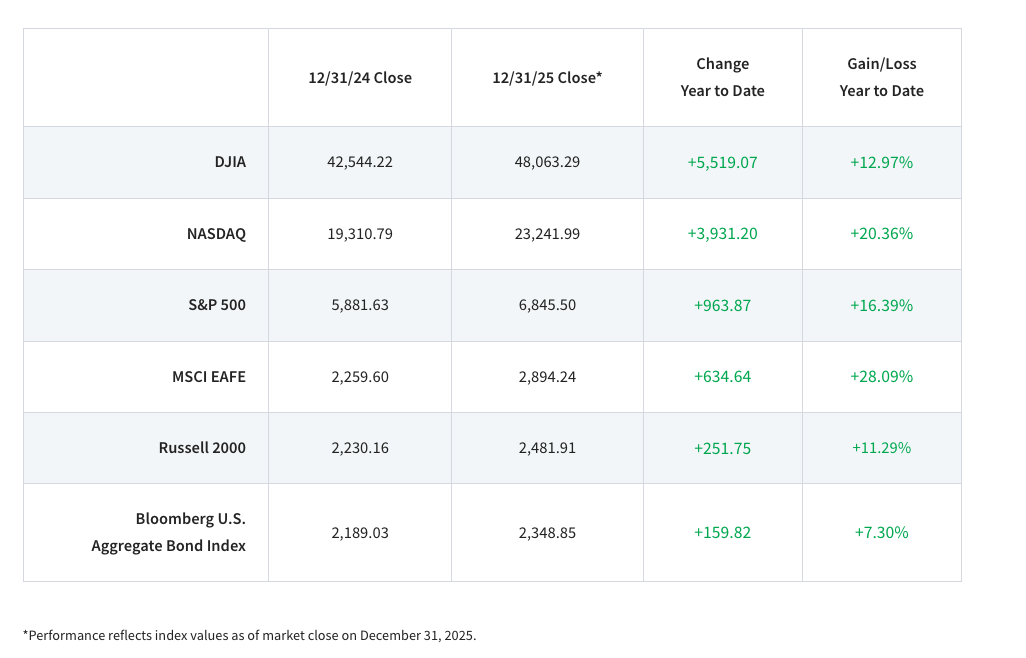The height and width of the screenshot is (658, 1026).
Task: Select the Change Year to Date header
Action: (722, 77)
